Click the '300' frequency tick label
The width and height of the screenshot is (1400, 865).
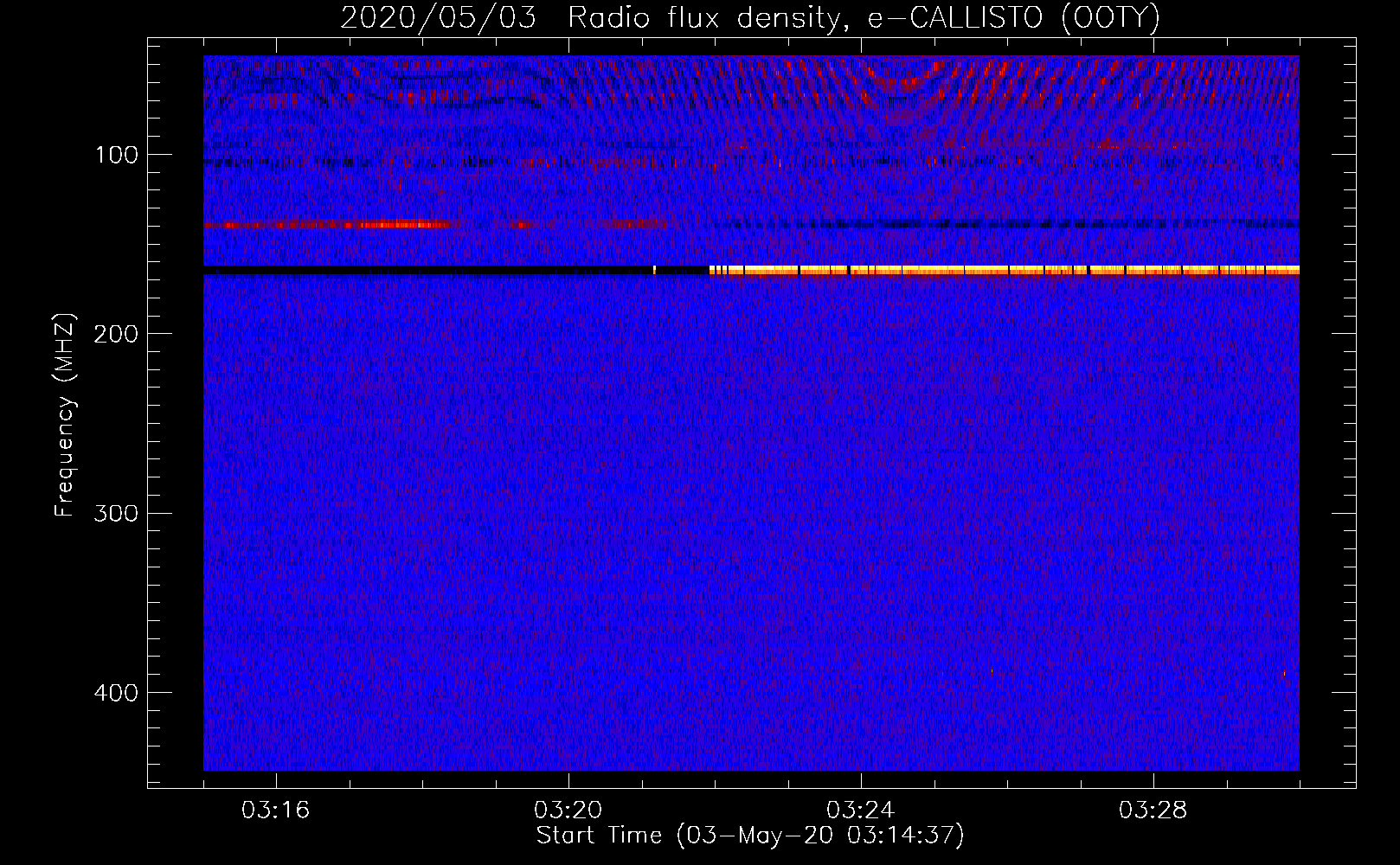tap(116, 513)
